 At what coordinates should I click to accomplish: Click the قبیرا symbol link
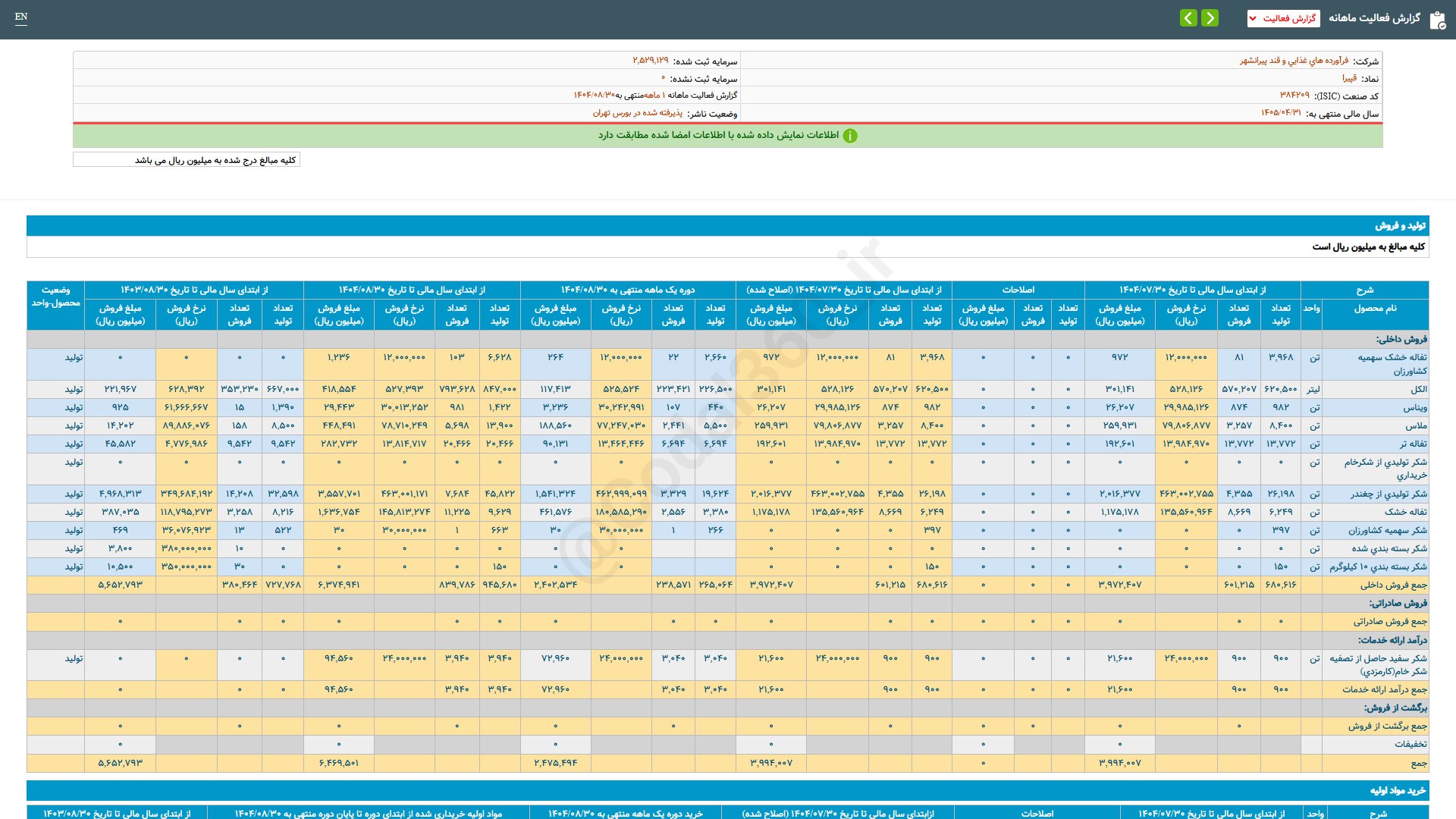1349,78
